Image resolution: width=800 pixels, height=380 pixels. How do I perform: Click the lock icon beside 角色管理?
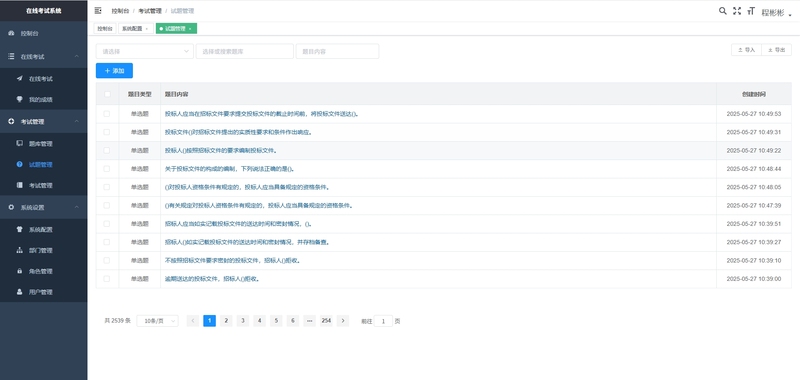(x=19, y=271)
